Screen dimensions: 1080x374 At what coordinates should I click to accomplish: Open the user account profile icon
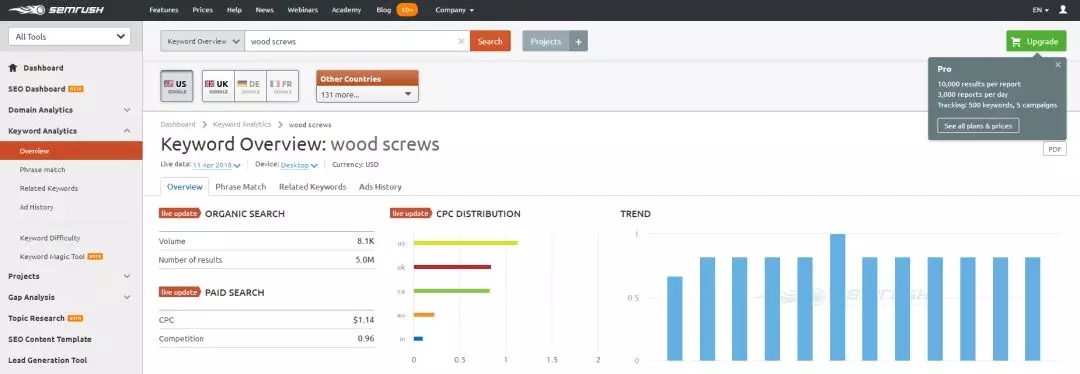point(1063,10)
